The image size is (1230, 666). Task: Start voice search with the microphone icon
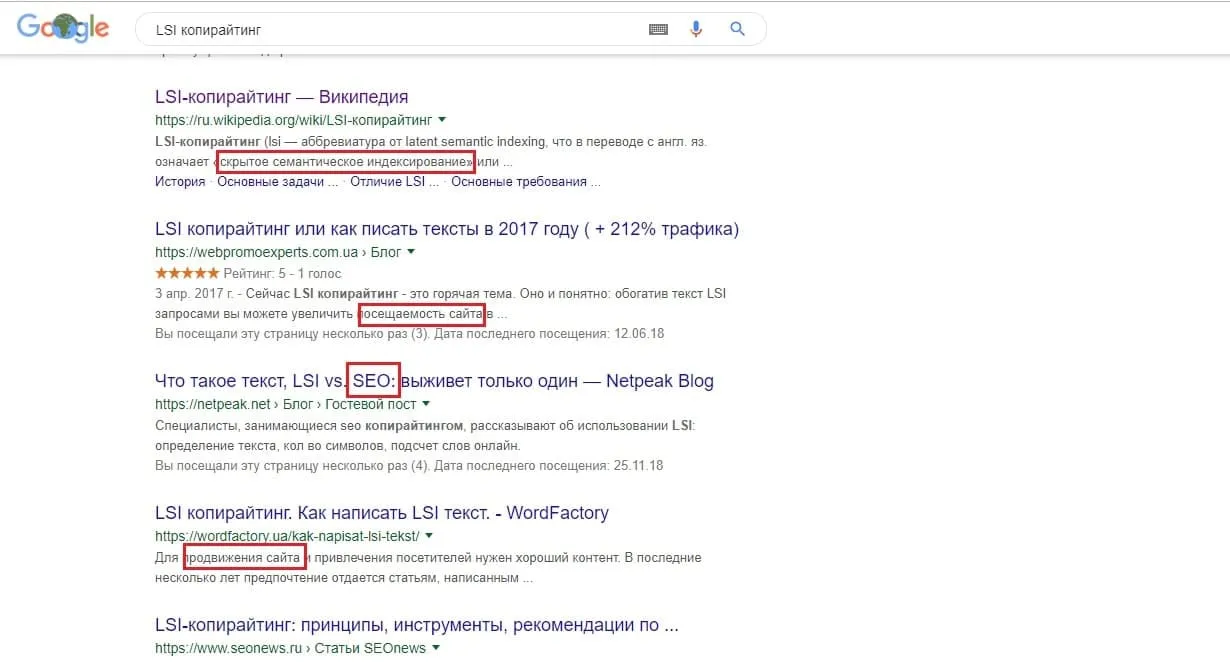click(x=697, y=29)
